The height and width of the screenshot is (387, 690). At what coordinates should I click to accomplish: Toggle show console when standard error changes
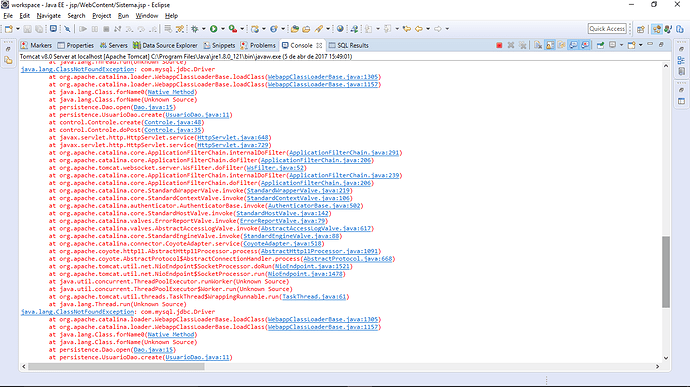point(585,45)
